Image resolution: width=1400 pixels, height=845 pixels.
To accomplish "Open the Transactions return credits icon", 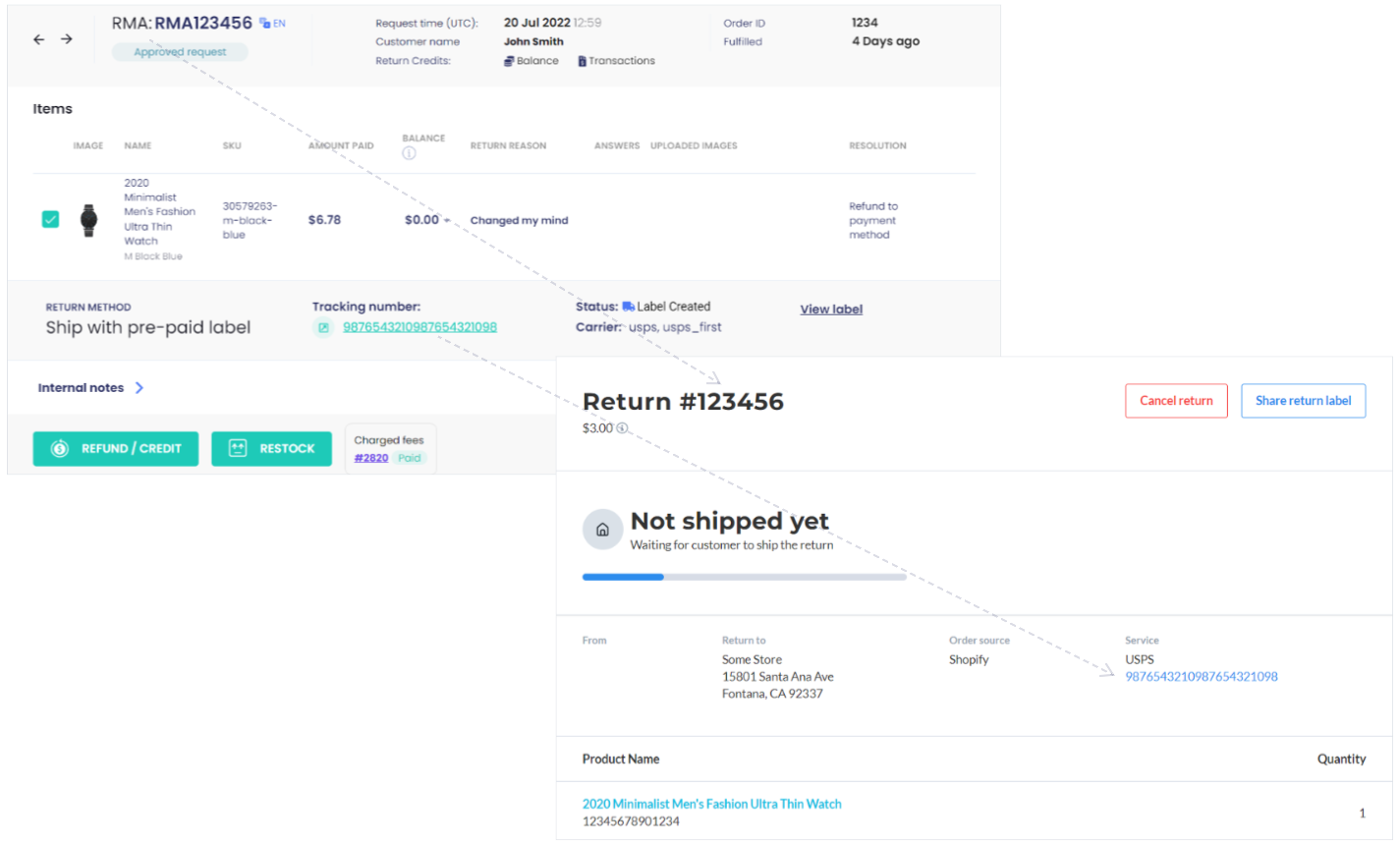I will pyautogui.click(x=581, y=60).
